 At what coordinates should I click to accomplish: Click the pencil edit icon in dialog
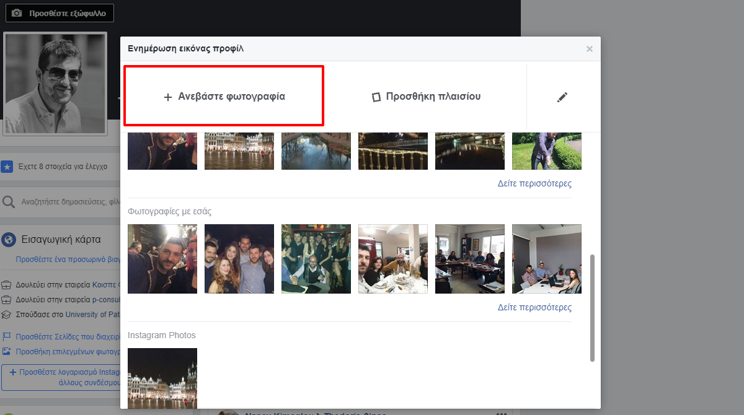(562, 97)
